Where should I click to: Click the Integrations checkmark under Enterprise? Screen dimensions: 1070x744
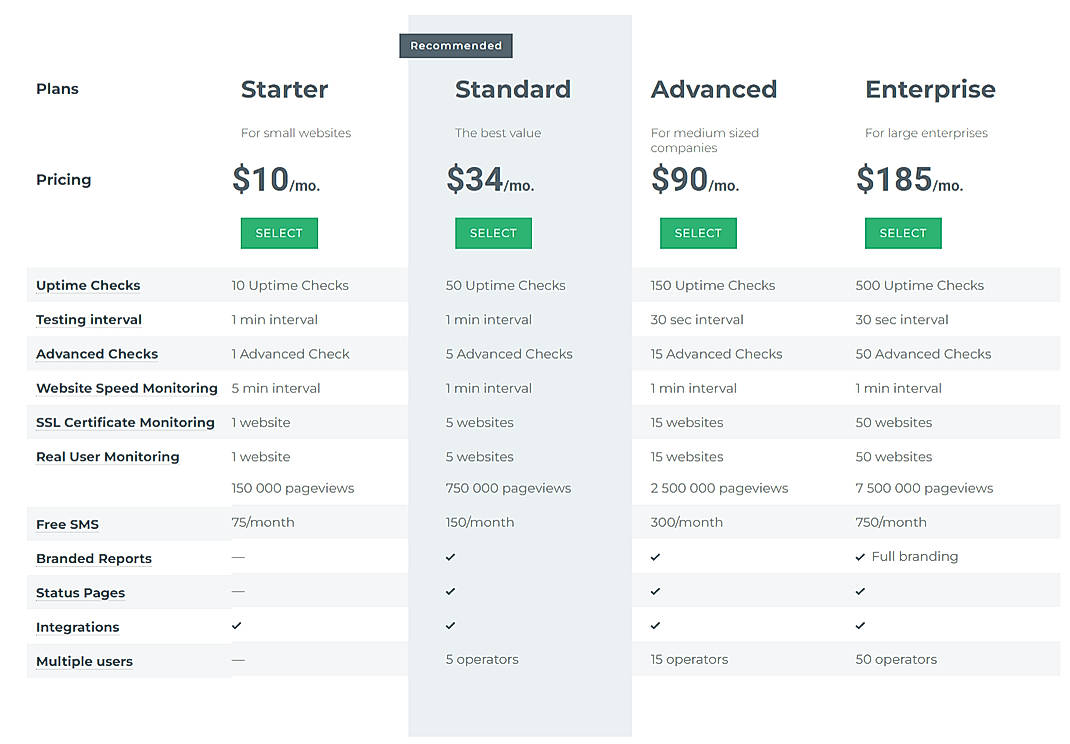click(860, 625)
